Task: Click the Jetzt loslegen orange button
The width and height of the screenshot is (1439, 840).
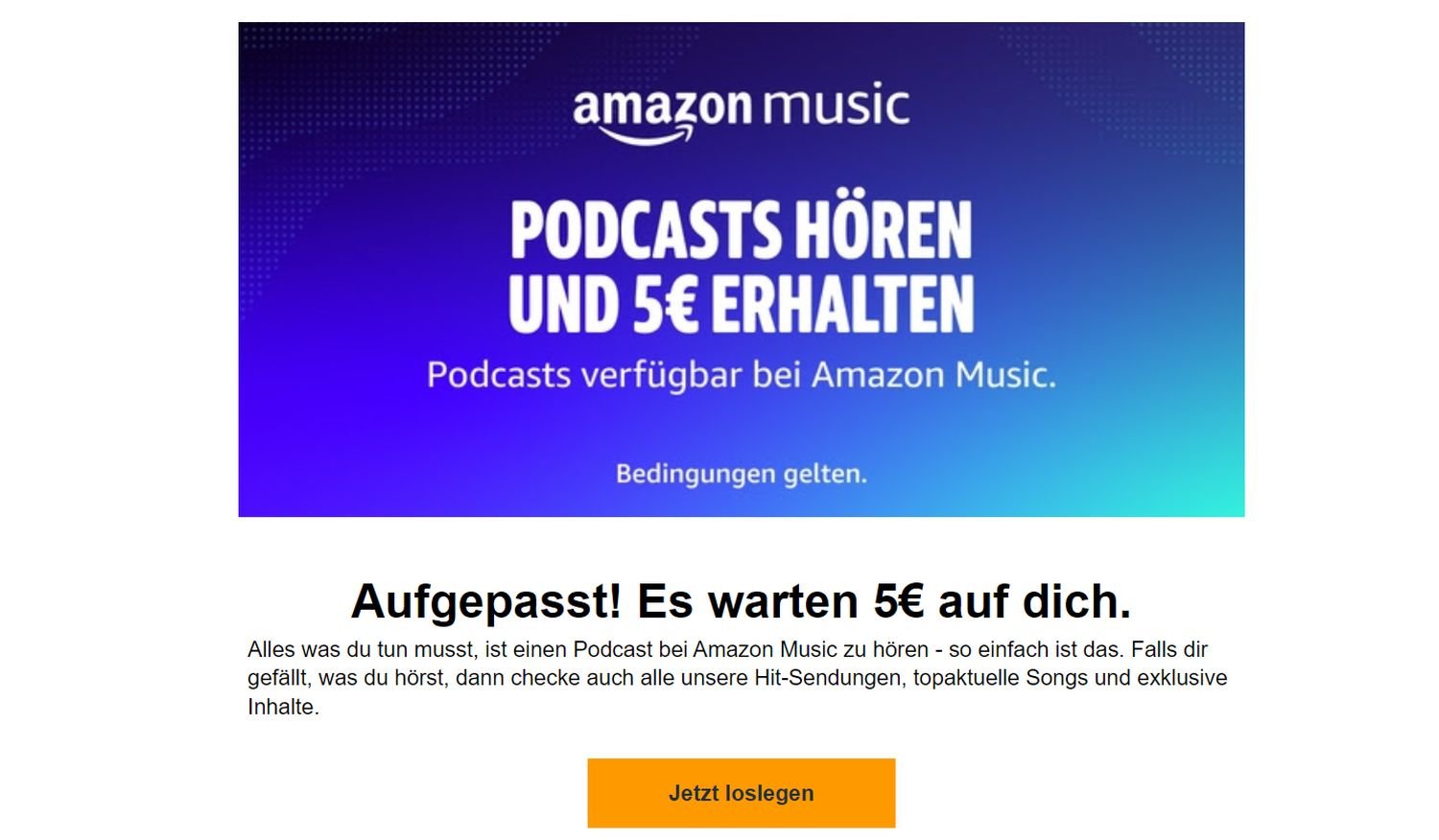Action: click(741, 793)
